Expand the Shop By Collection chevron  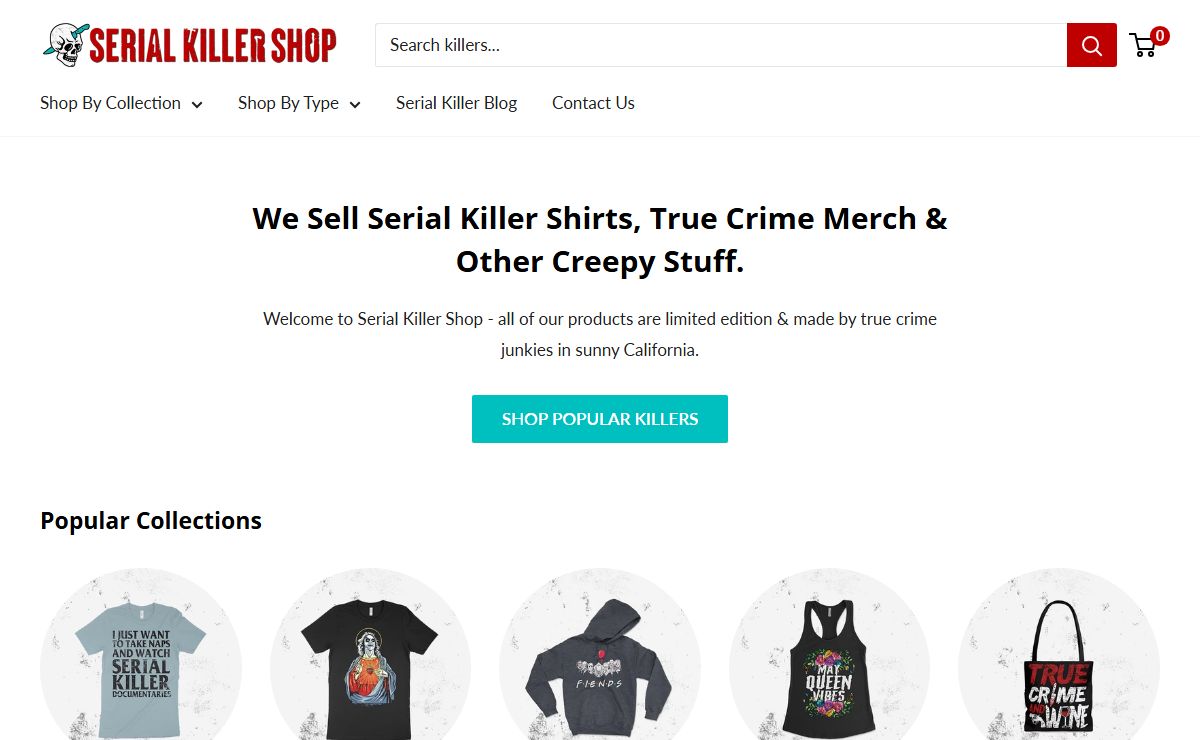[x=197, y=104]
